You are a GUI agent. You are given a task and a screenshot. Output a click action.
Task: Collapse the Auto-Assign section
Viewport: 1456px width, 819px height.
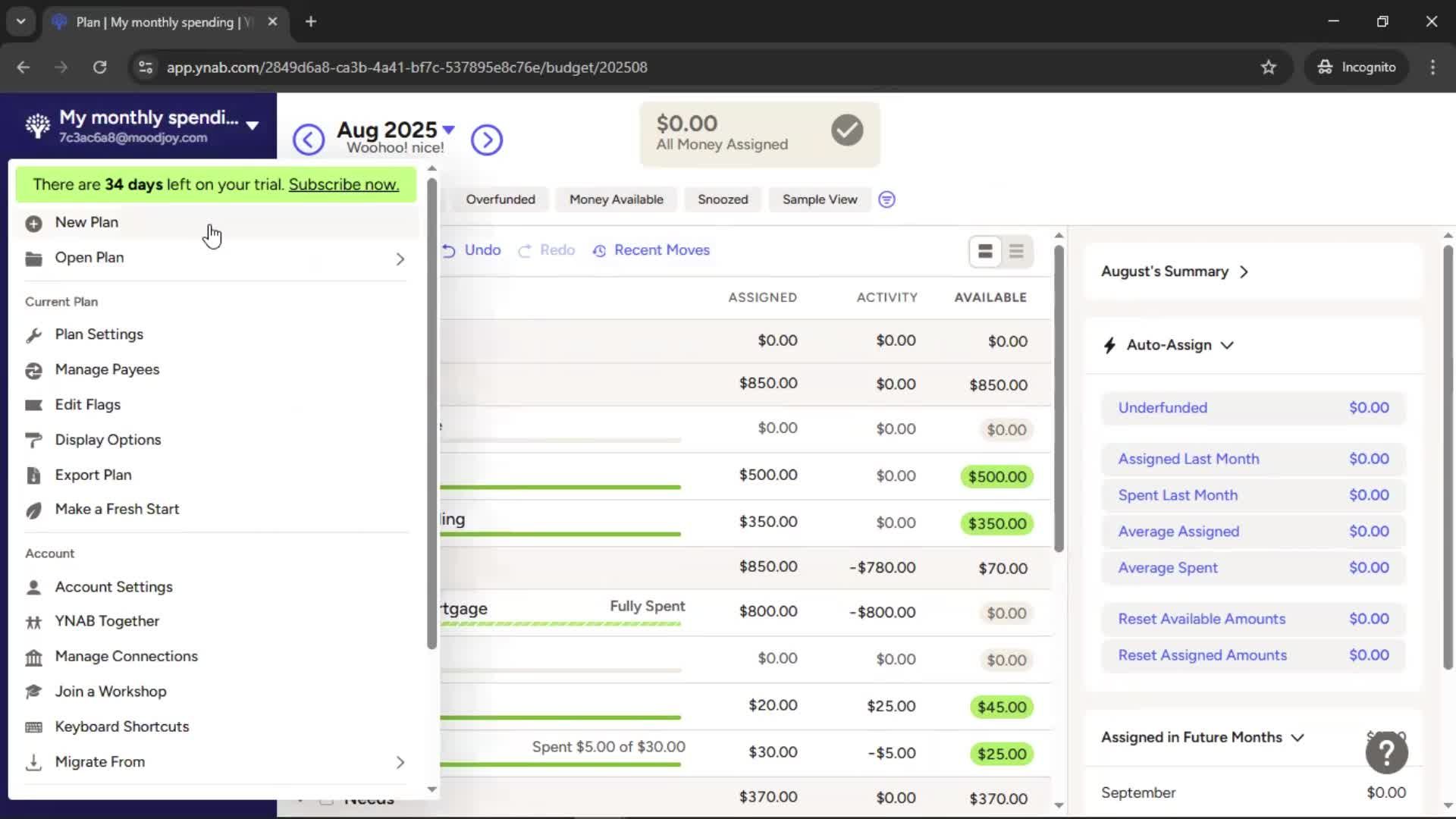[1227, 346]
